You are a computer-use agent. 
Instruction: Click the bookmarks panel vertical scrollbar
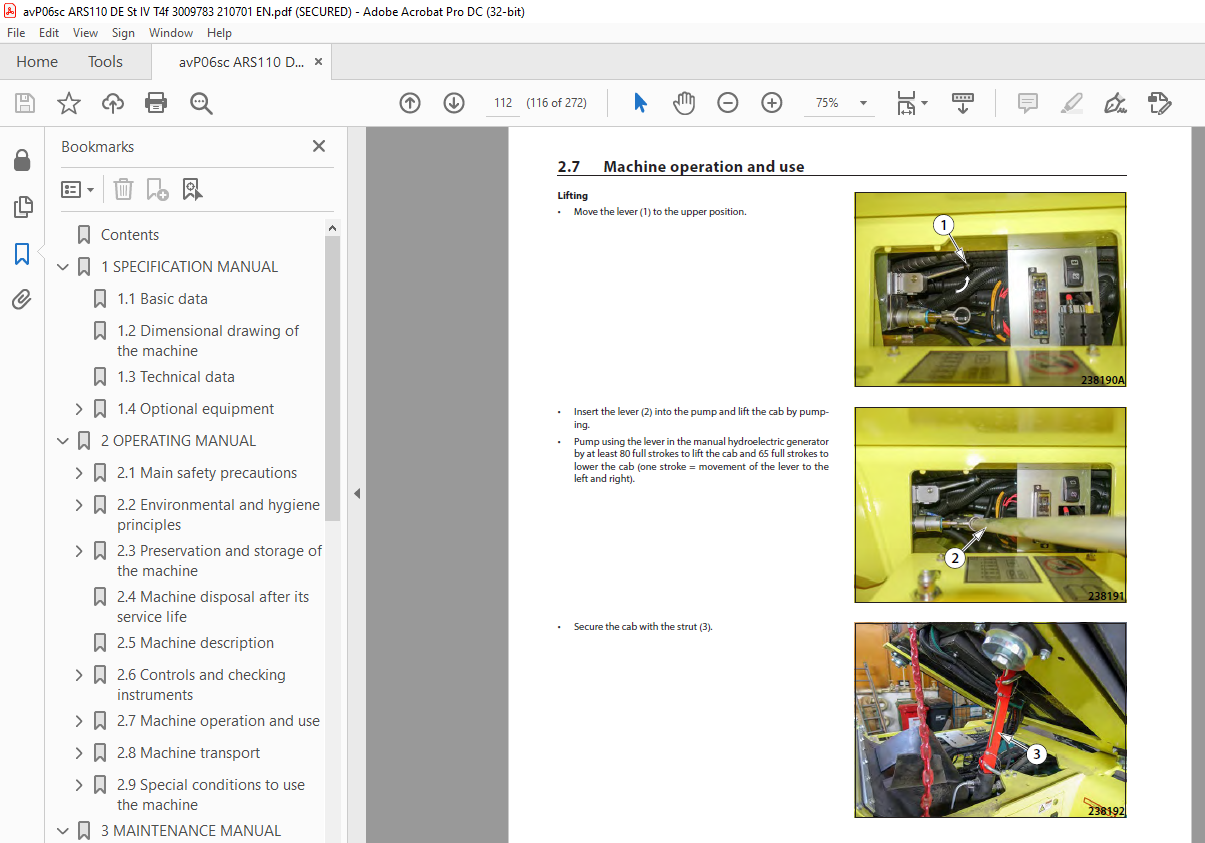coord(332,379)
